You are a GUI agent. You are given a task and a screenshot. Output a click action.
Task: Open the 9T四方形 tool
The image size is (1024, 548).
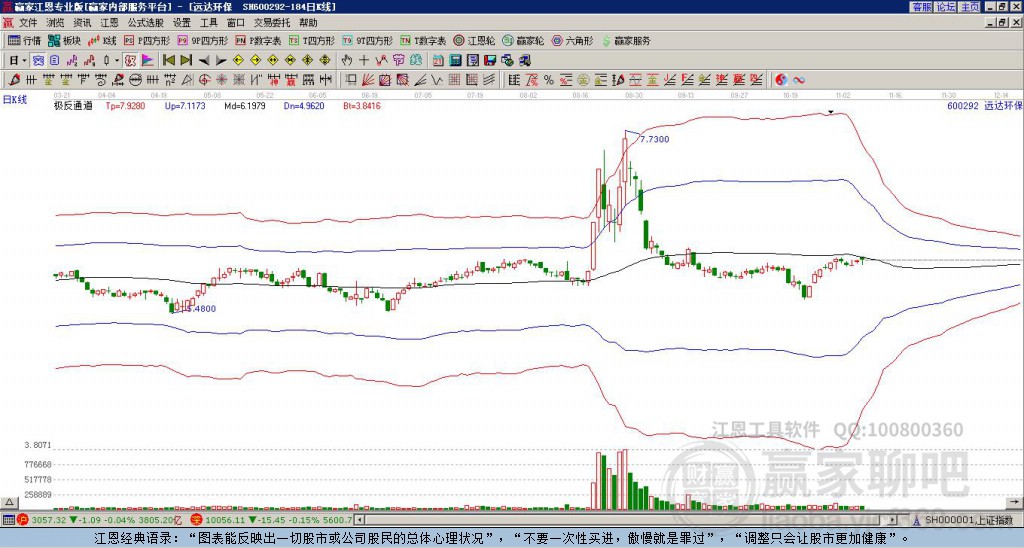[368, 40]
